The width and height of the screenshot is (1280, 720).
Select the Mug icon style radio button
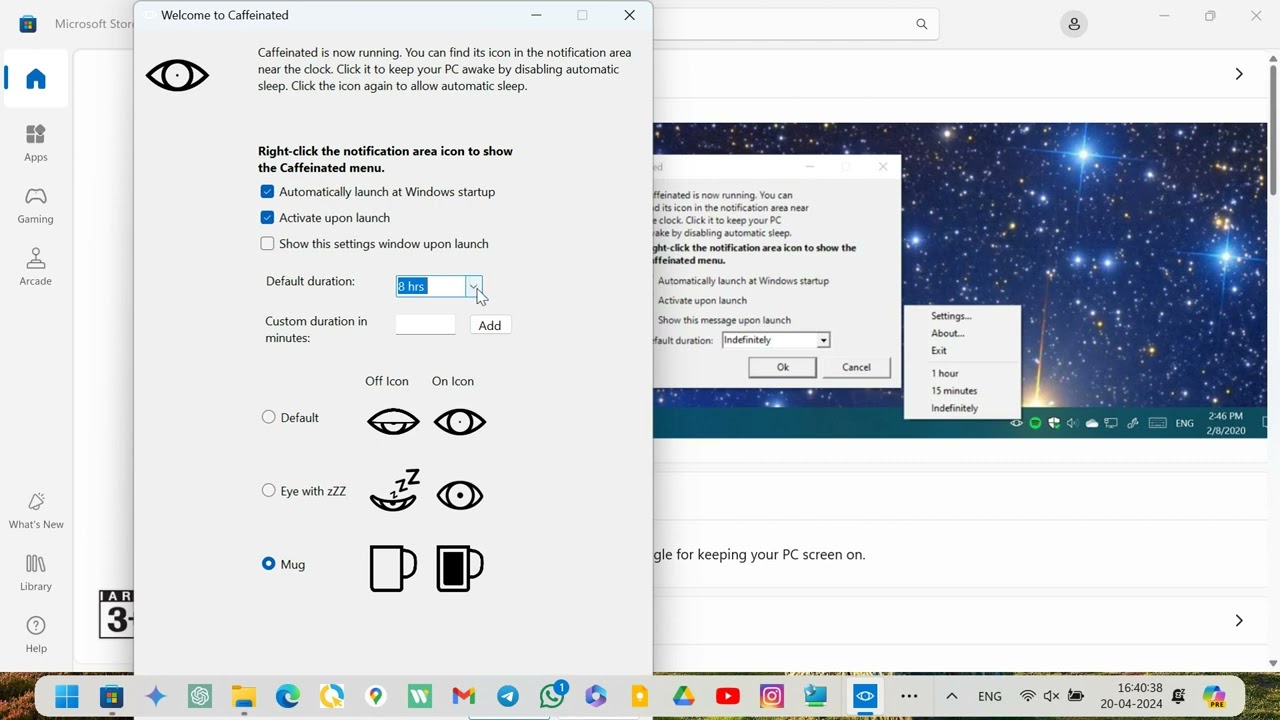(x=268, y=564)
